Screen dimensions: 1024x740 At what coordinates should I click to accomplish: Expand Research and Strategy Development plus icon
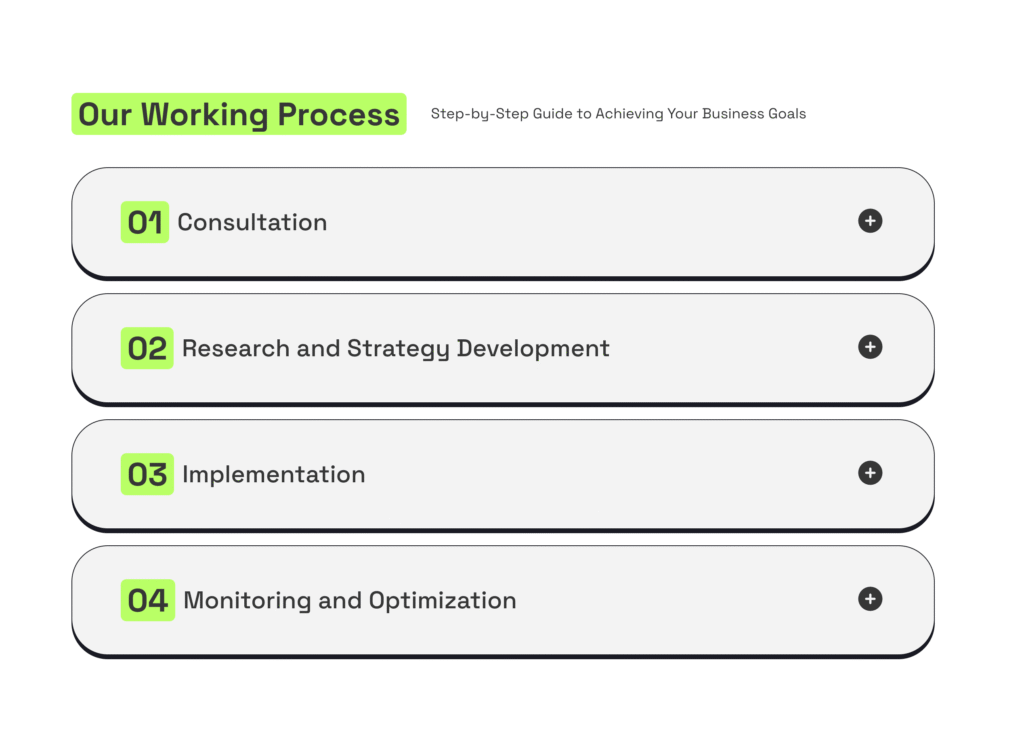tap(870, 347)
